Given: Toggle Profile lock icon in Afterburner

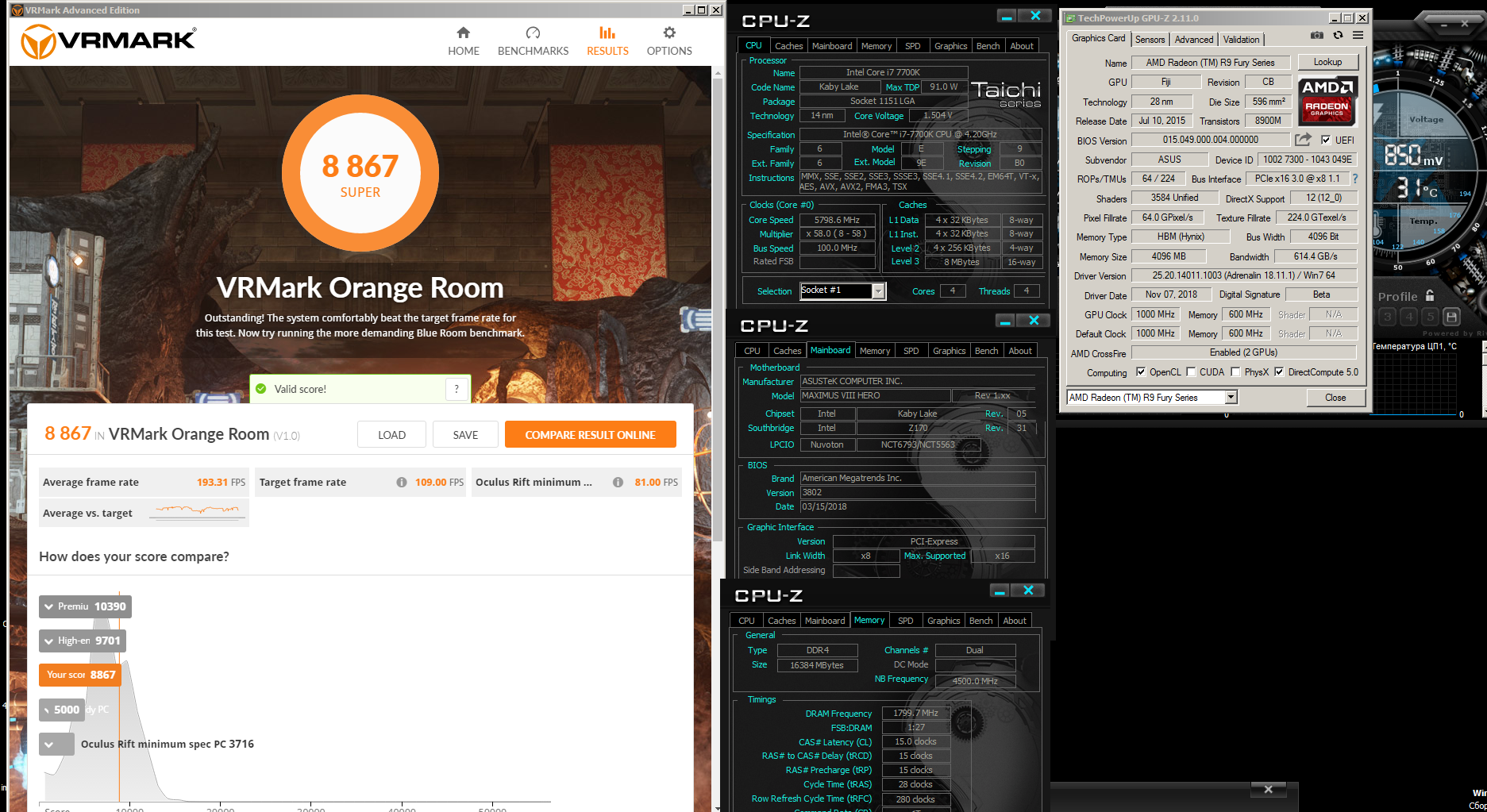Looking at the screenshot, I should [1430, 295].
